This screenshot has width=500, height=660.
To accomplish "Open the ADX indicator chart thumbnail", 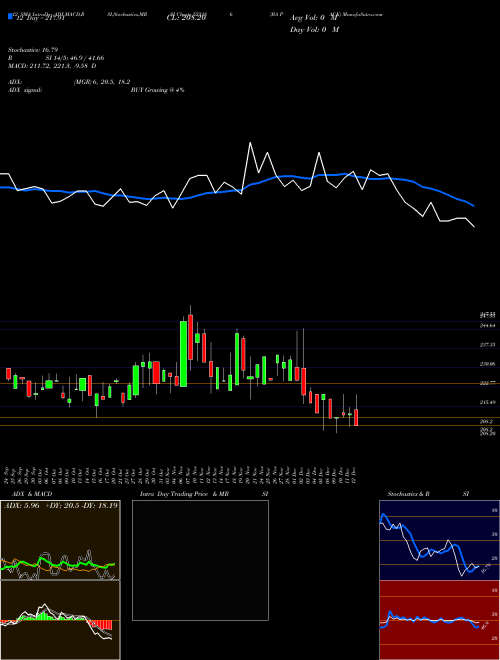I will pyautogui.click(x=60, y=540).
